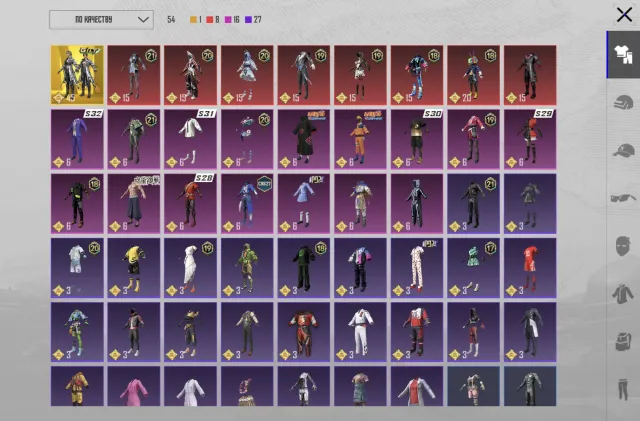The height and width of the screenshot is (421, 640).
Task: Select the orange Naruto jumpsuit outfit
Action: tap(360, 139)
